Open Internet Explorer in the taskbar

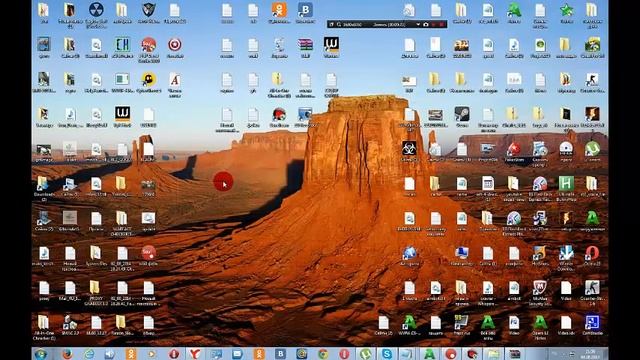[x=89, y=354]
